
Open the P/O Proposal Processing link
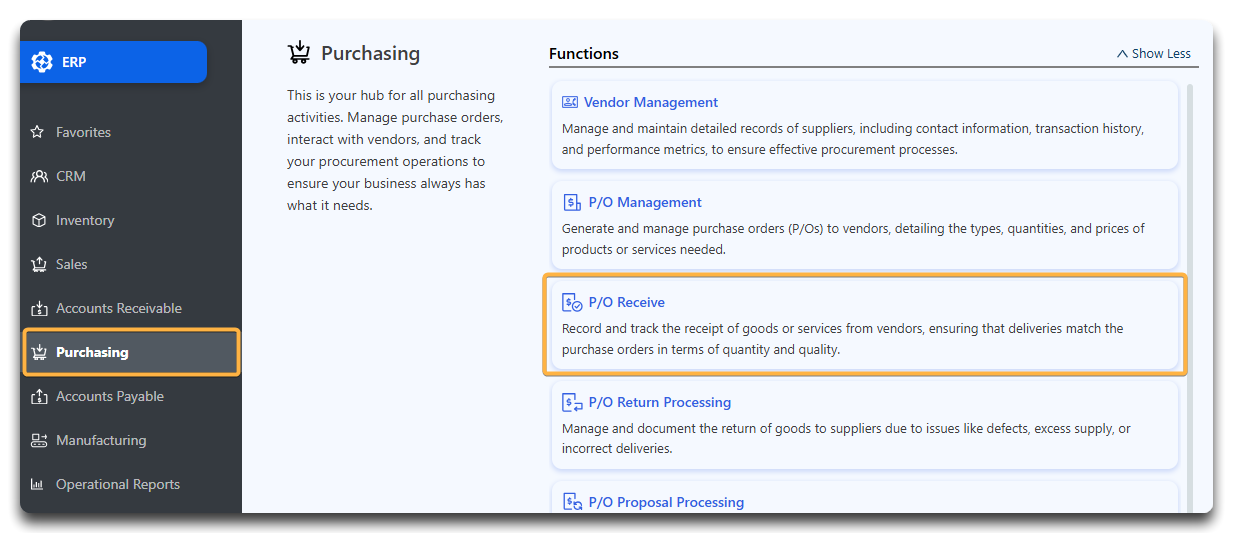[x=666, y=502]
